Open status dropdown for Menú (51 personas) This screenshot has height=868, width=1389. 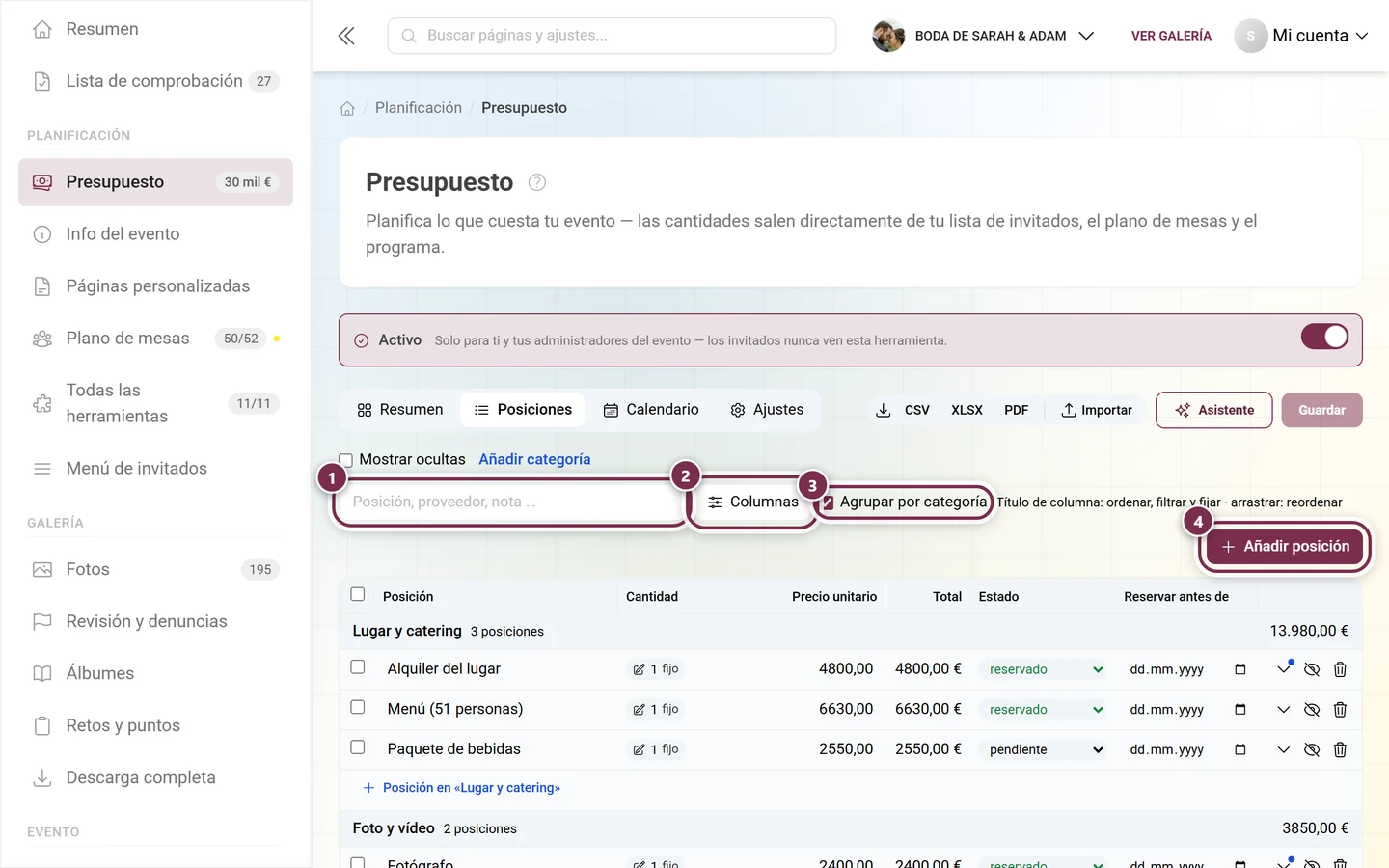pyautogui.click(x=1045, y=710)
